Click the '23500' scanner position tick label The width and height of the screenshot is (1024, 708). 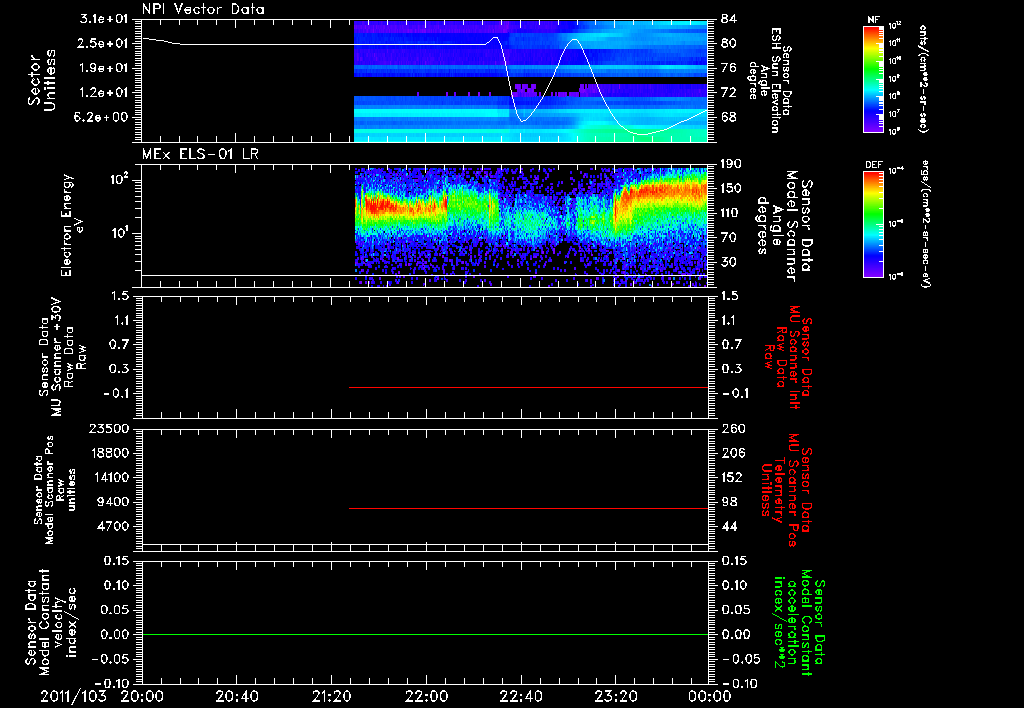pos(108,428)
